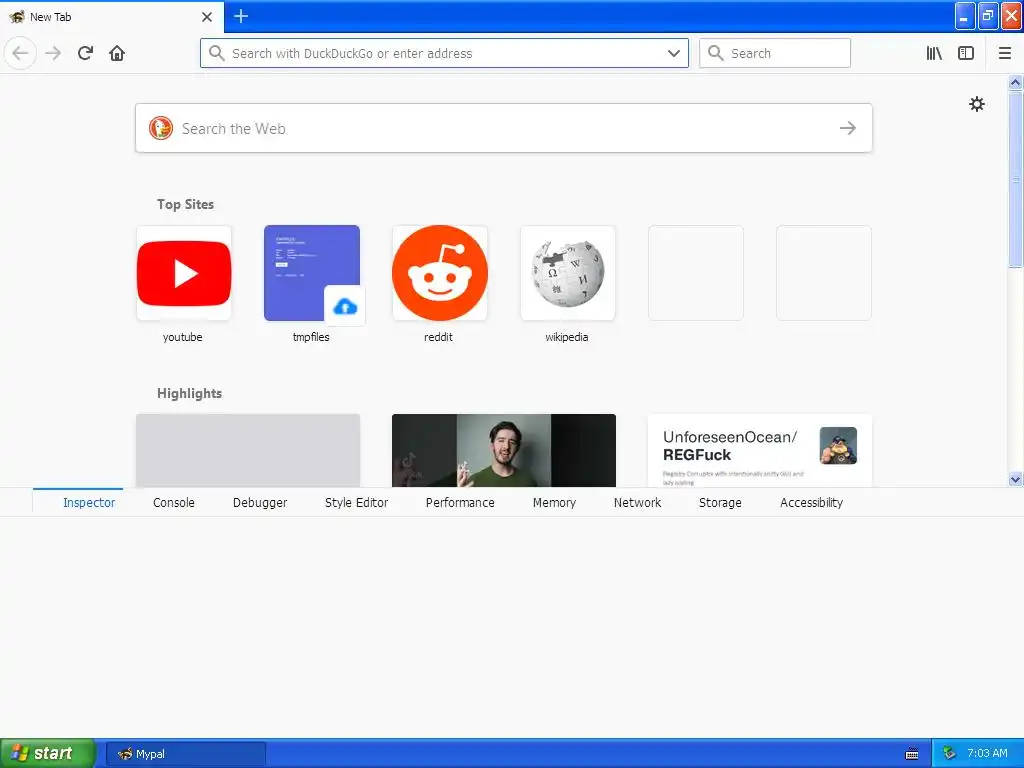Click the page scrollbar up arrow
1024x768 pixels.
(x=1015, y=82)
